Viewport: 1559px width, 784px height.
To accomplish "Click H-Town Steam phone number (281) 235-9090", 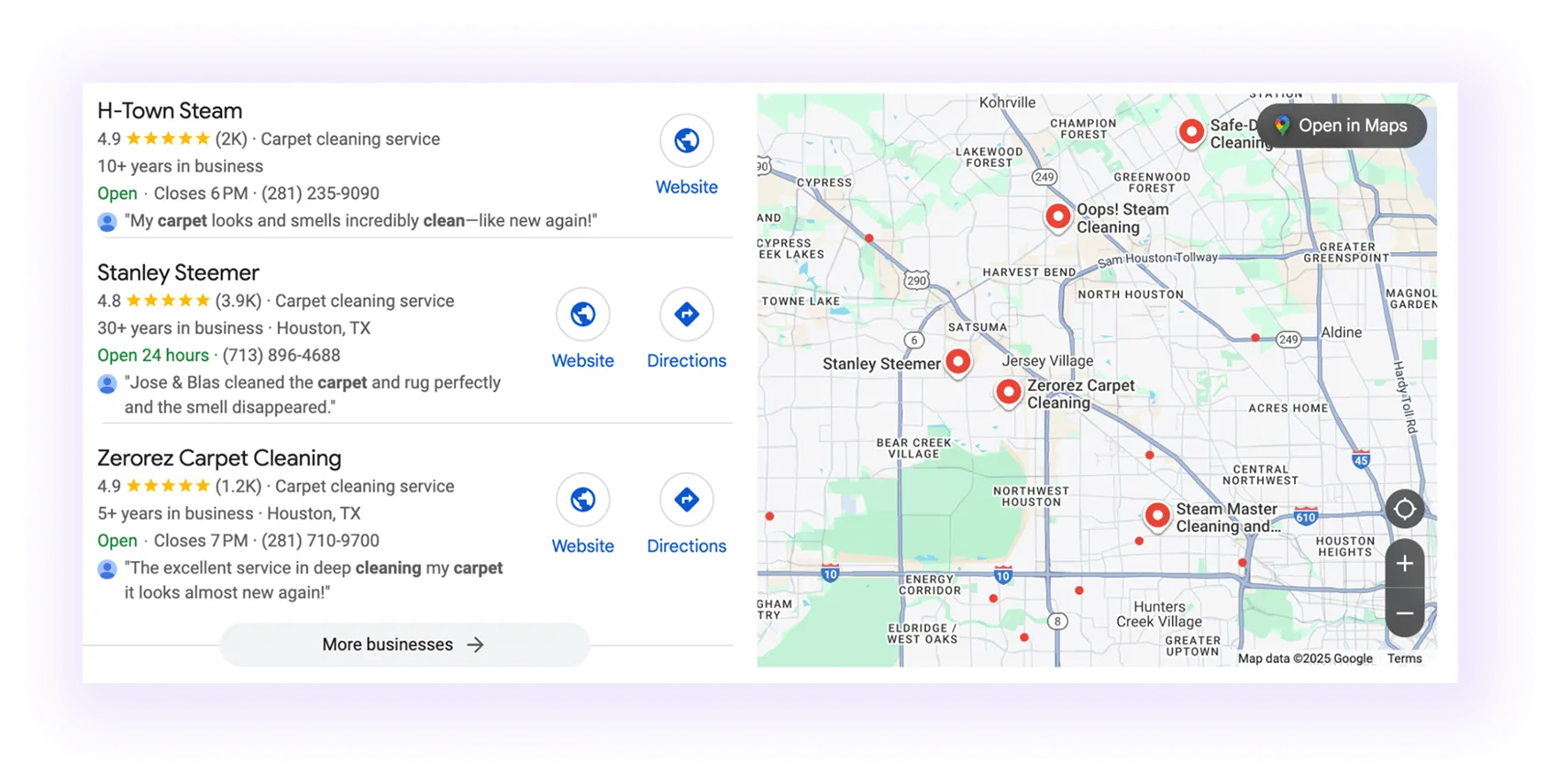I will pos(320,193).
